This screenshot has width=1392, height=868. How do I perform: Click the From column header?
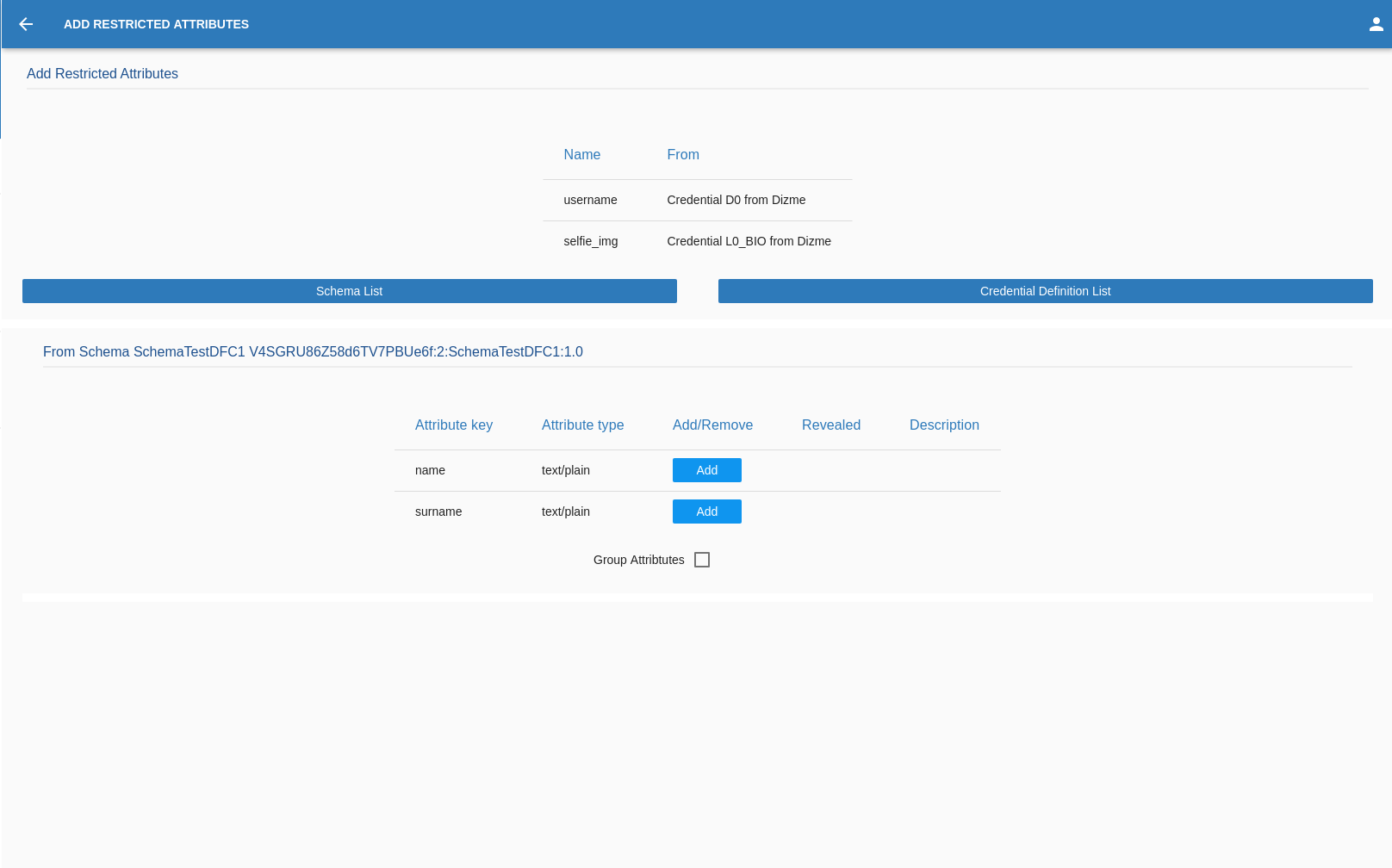683,155
